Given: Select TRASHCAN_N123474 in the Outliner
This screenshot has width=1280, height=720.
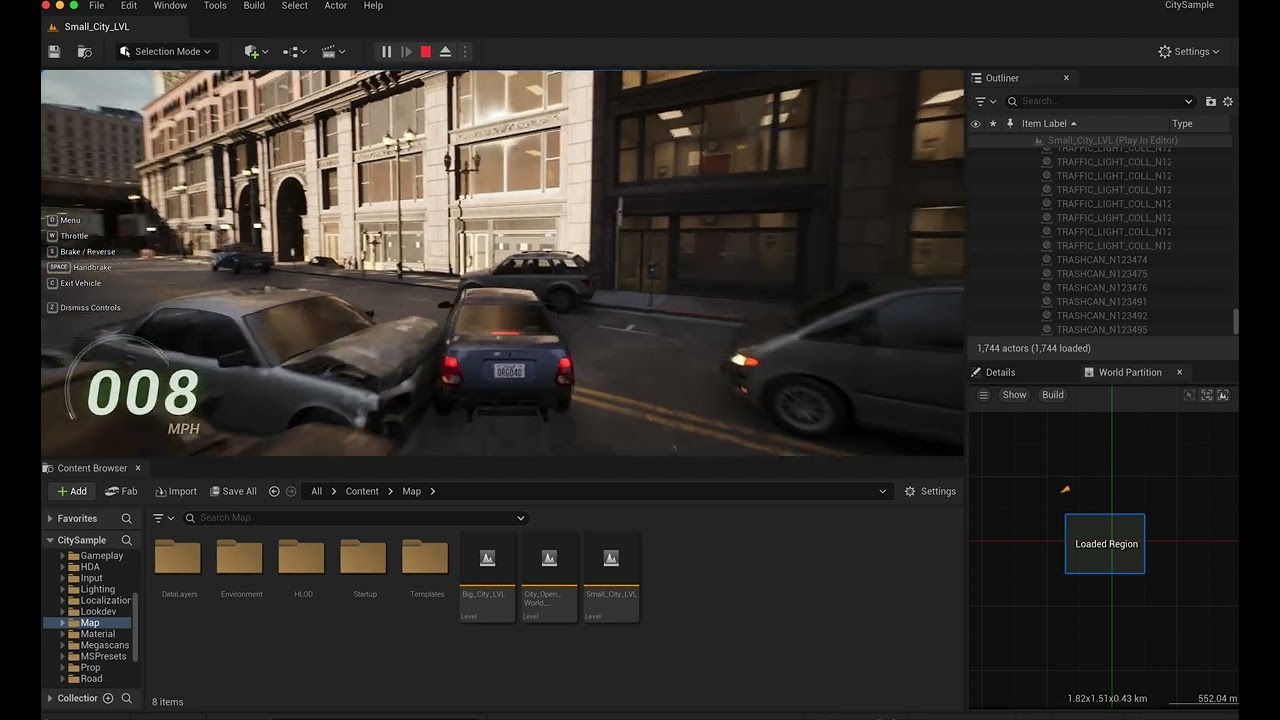Looking at the screenshot, I should (x=1101, y=260).
